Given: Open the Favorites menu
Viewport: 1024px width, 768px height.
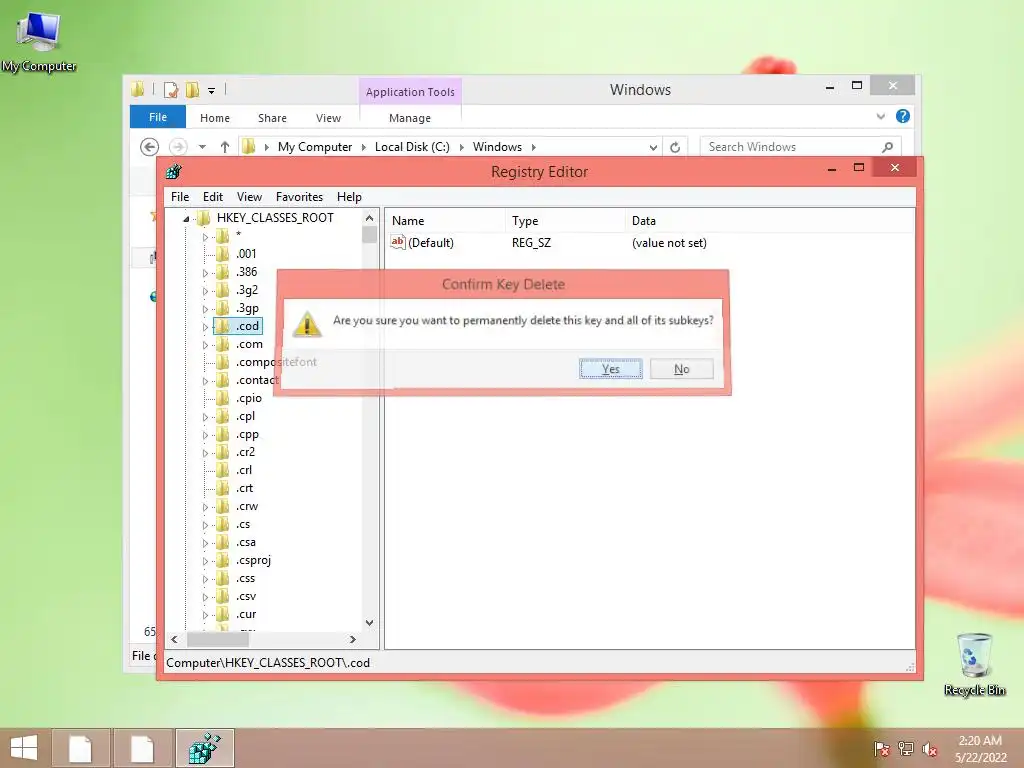Looking at the screenshot, I should (299, 197).
